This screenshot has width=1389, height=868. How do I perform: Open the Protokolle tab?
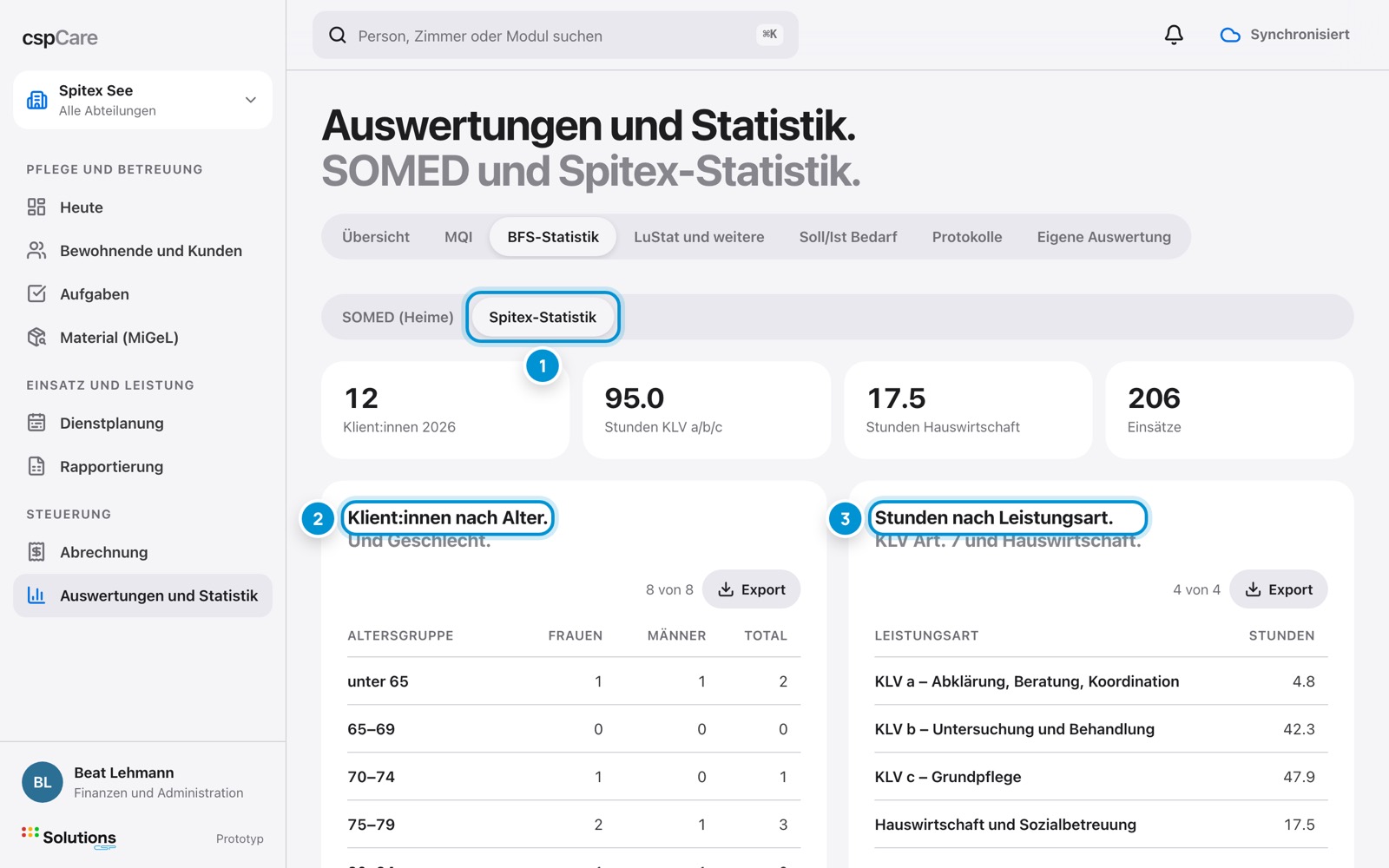(x=967, y=237)
